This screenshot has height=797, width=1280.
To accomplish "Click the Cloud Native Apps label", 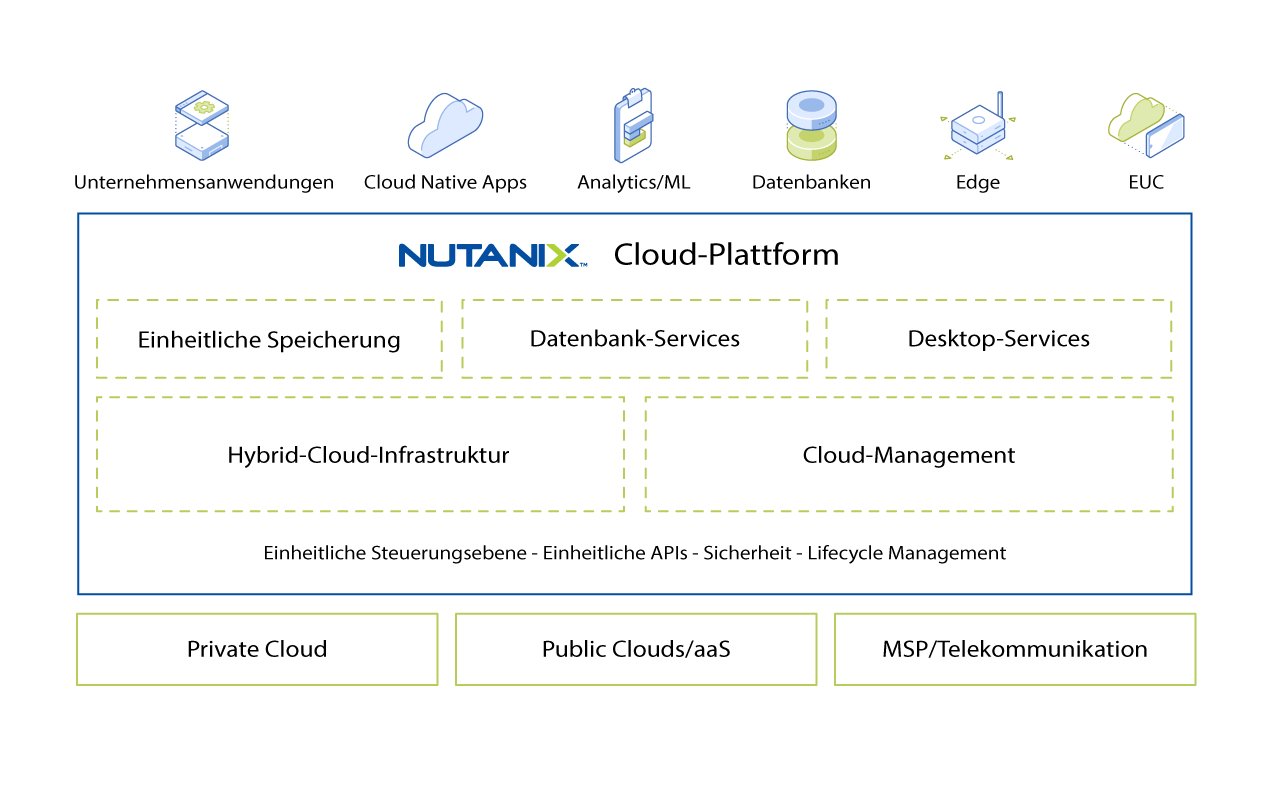I will (445, 182).
